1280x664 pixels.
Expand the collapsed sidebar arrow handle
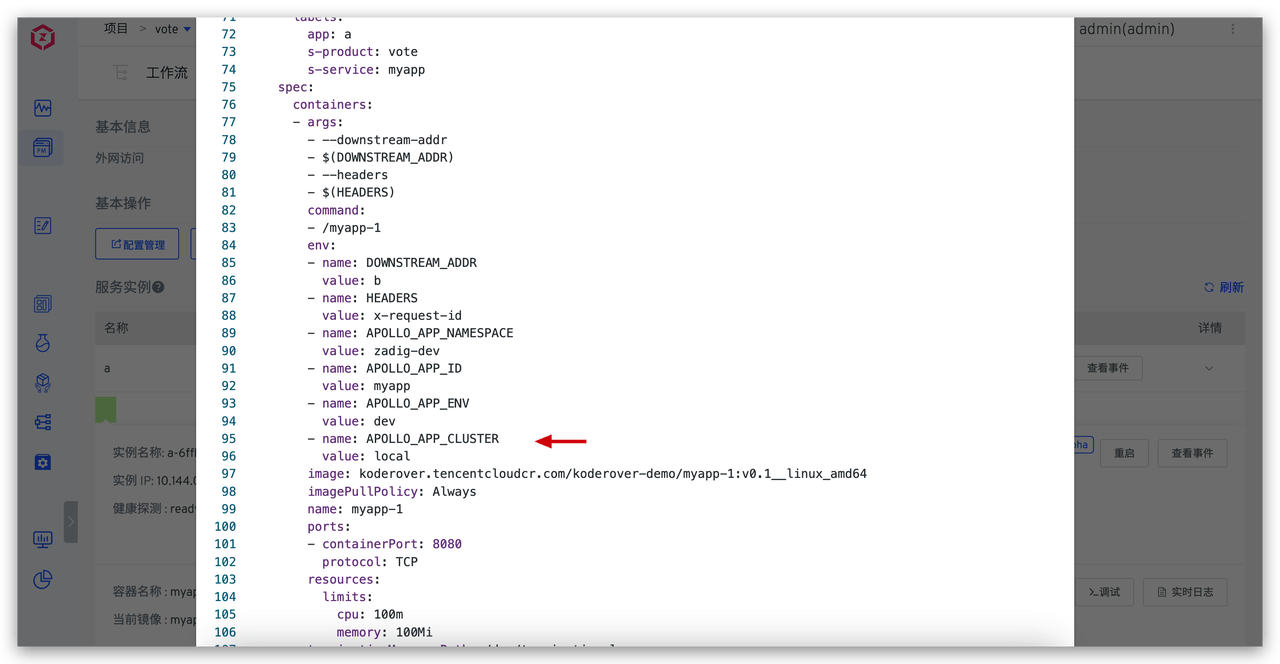(x=70, y=522)
